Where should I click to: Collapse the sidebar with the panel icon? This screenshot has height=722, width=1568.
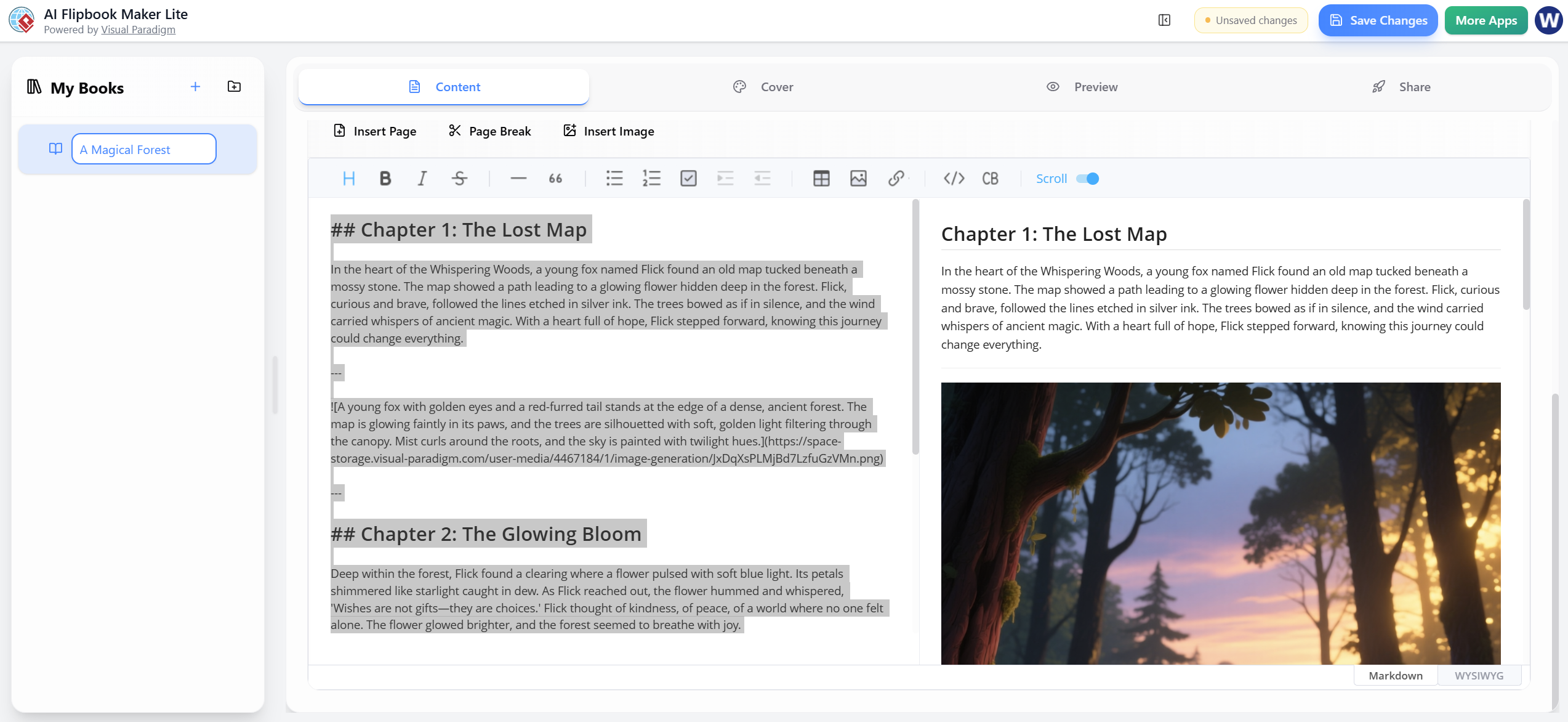point(1164,20)
